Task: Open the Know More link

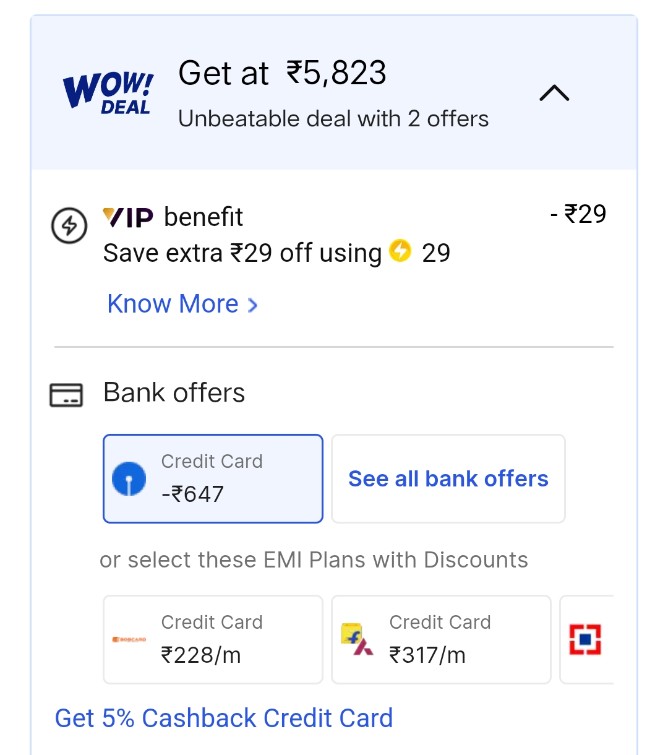Action: pyautogui.click(x=173, y=304)
